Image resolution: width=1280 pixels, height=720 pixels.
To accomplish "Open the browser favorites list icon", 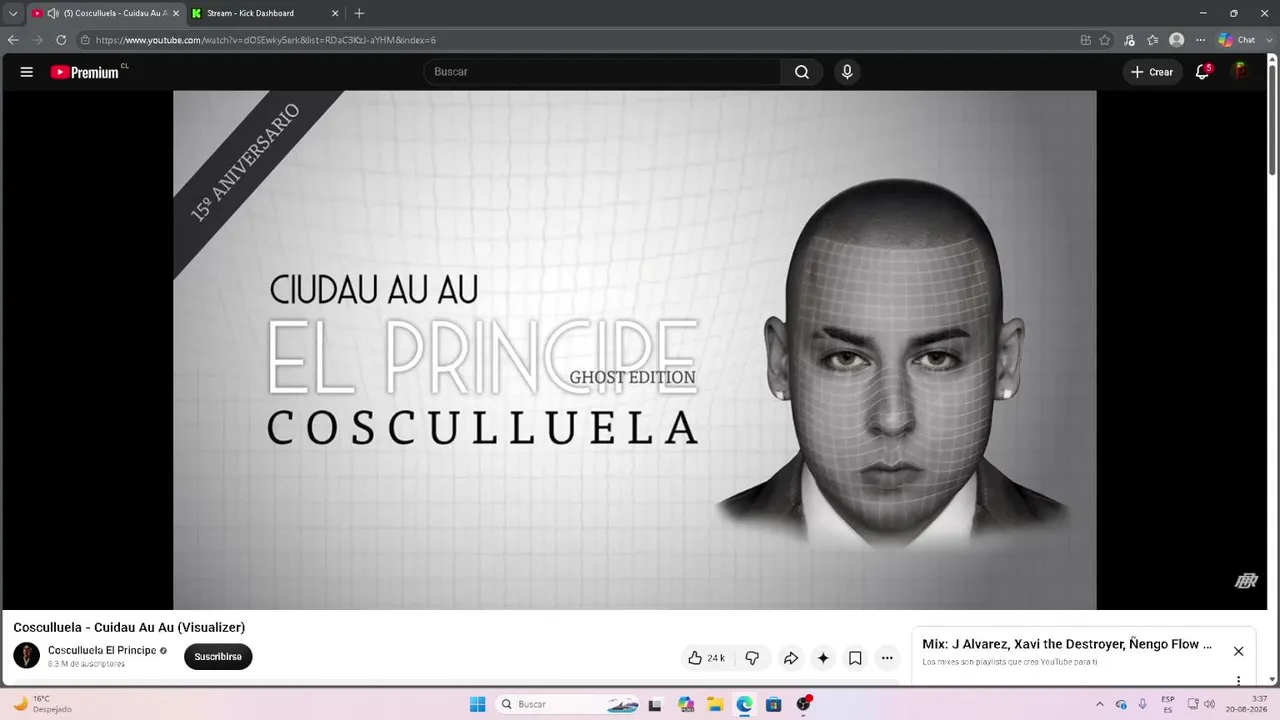I will (1153, 40).
